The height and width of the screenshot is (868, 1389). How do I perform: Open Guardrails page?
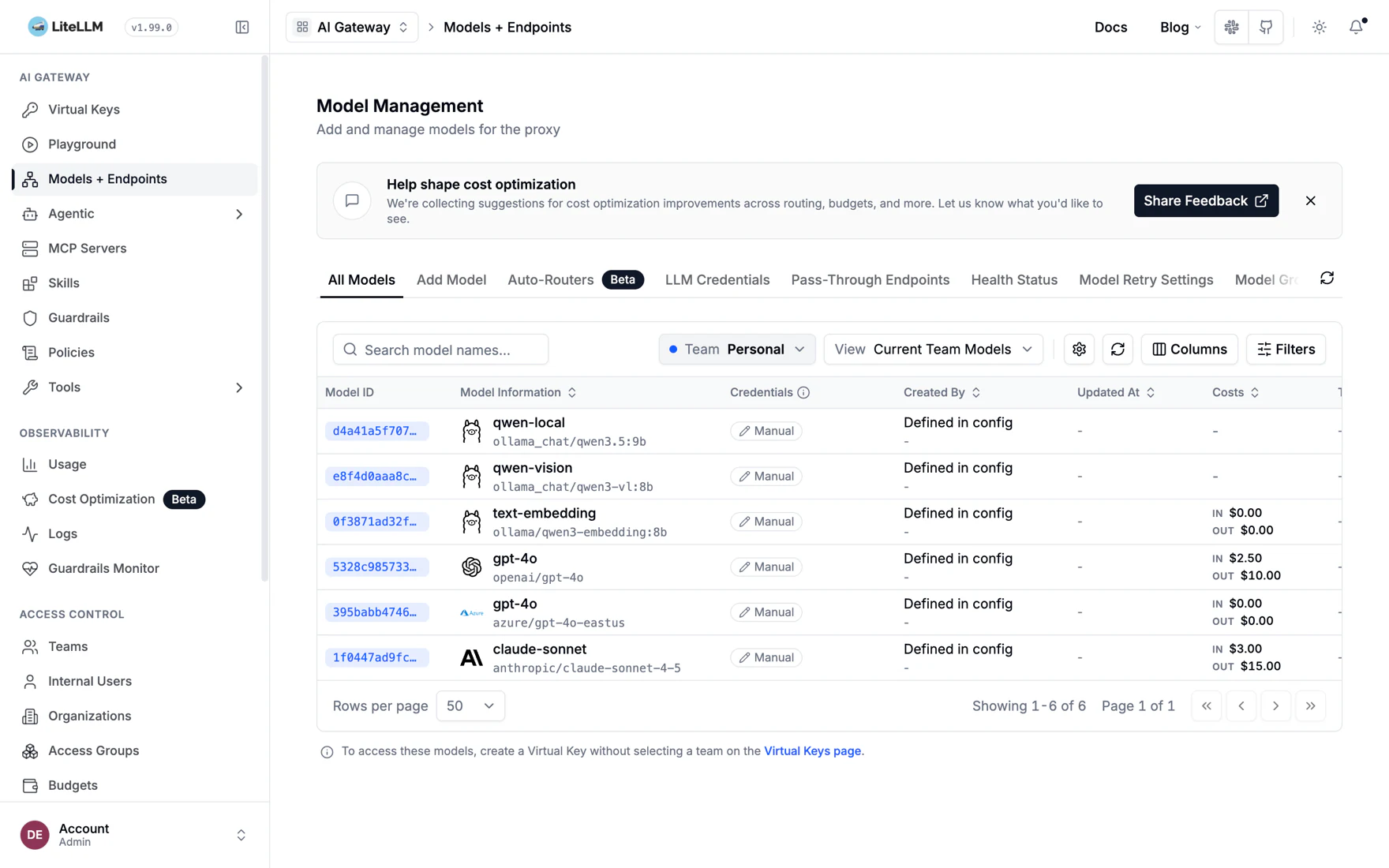point(135,318)
